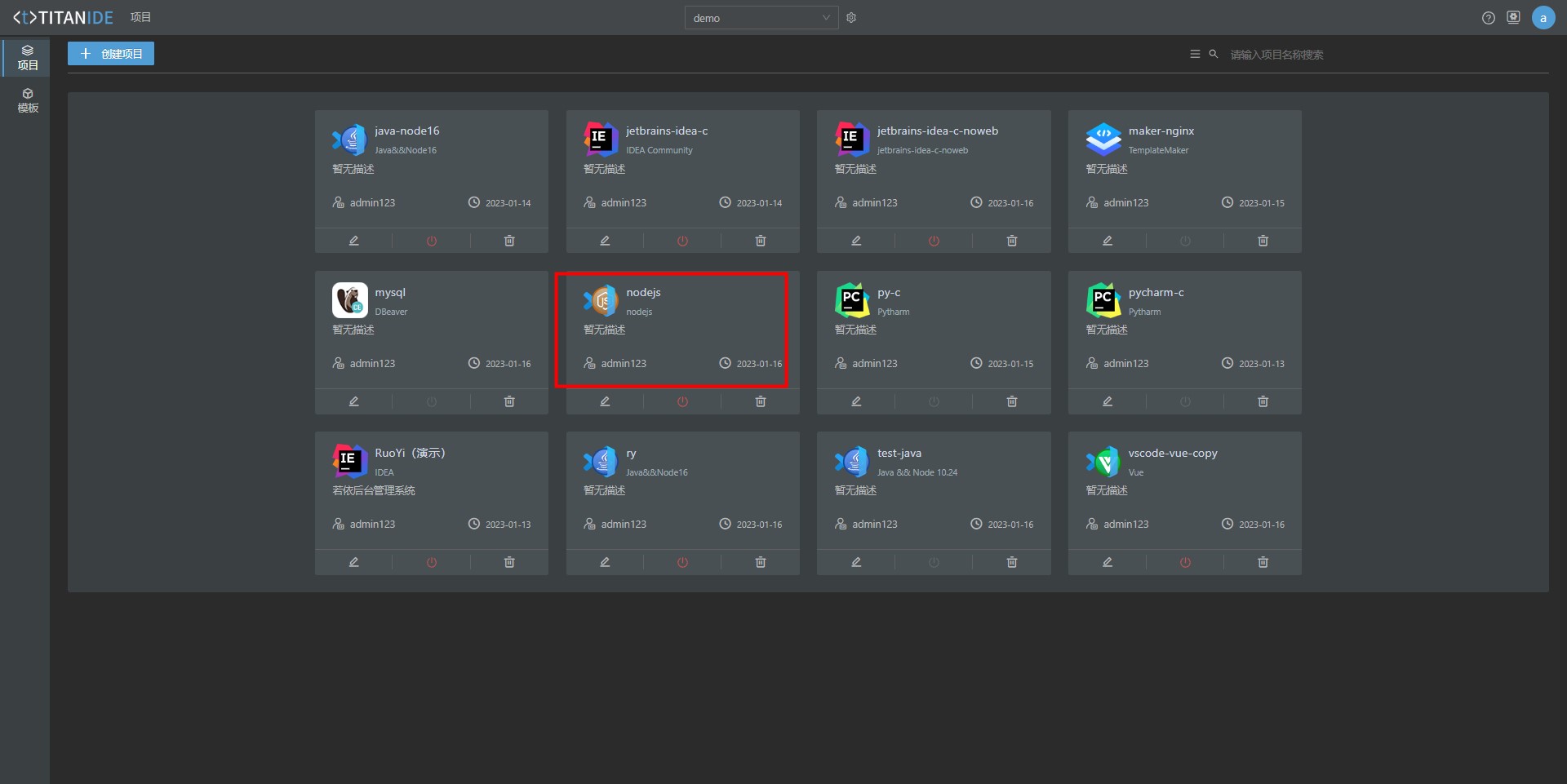1567x784 pixels.
Task: Edit the jetbrains-idea-c project
Action: pyautogui.click(x=605, y=241)
